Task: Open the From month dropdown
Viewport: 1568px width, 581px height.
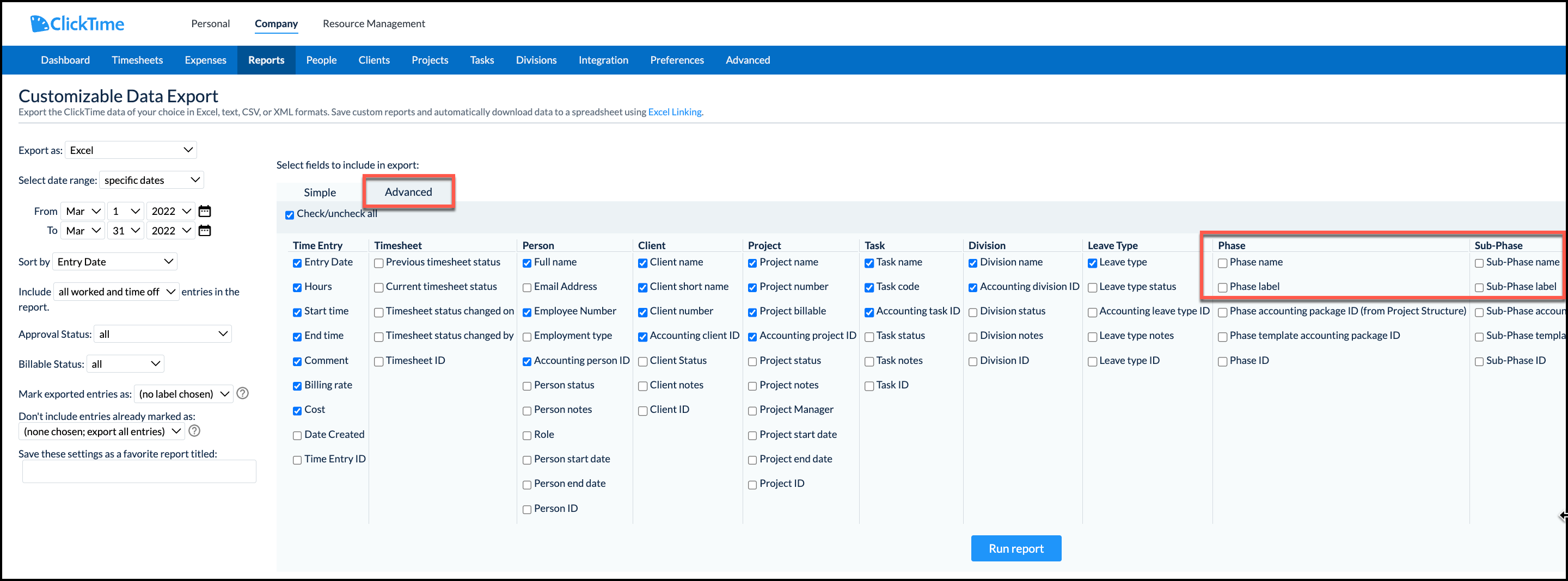Action: point(83,211)
